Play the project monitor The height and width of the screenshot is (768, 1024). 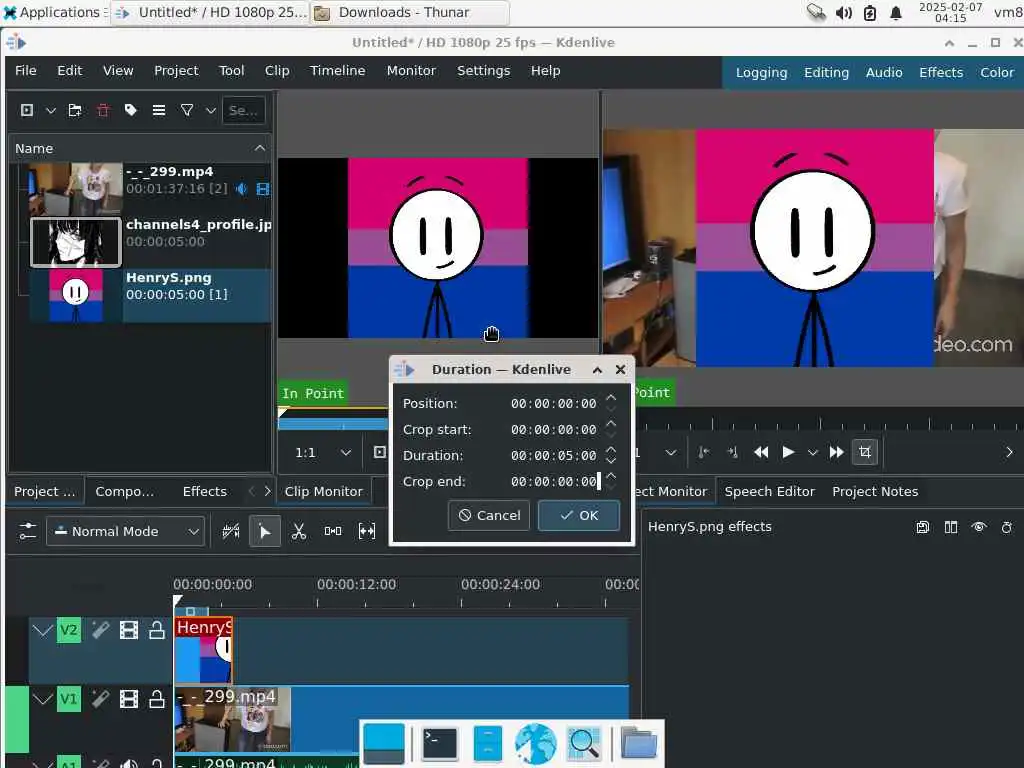[788, 452]
